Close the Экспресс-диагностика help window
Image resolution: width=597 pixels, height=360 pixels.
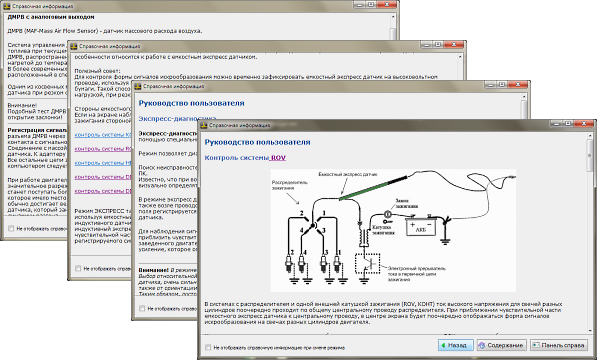pyautogui.click(x=518, y=84)
